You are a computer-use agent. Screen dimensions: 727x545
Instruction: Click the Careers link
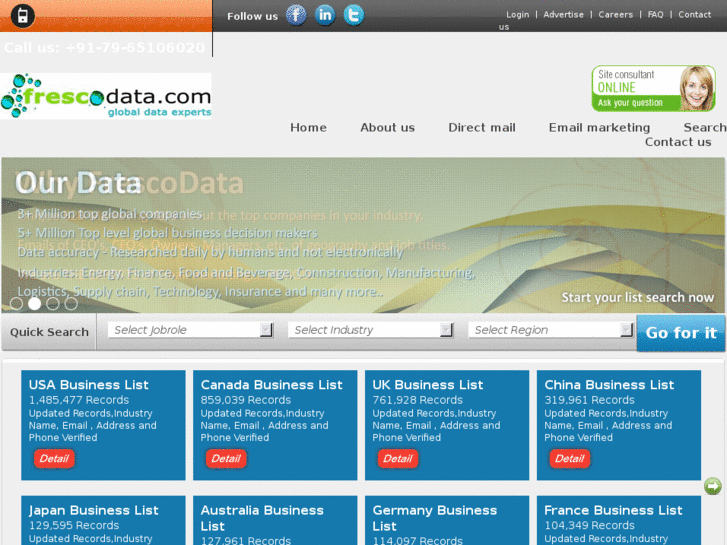click(615, 14)
